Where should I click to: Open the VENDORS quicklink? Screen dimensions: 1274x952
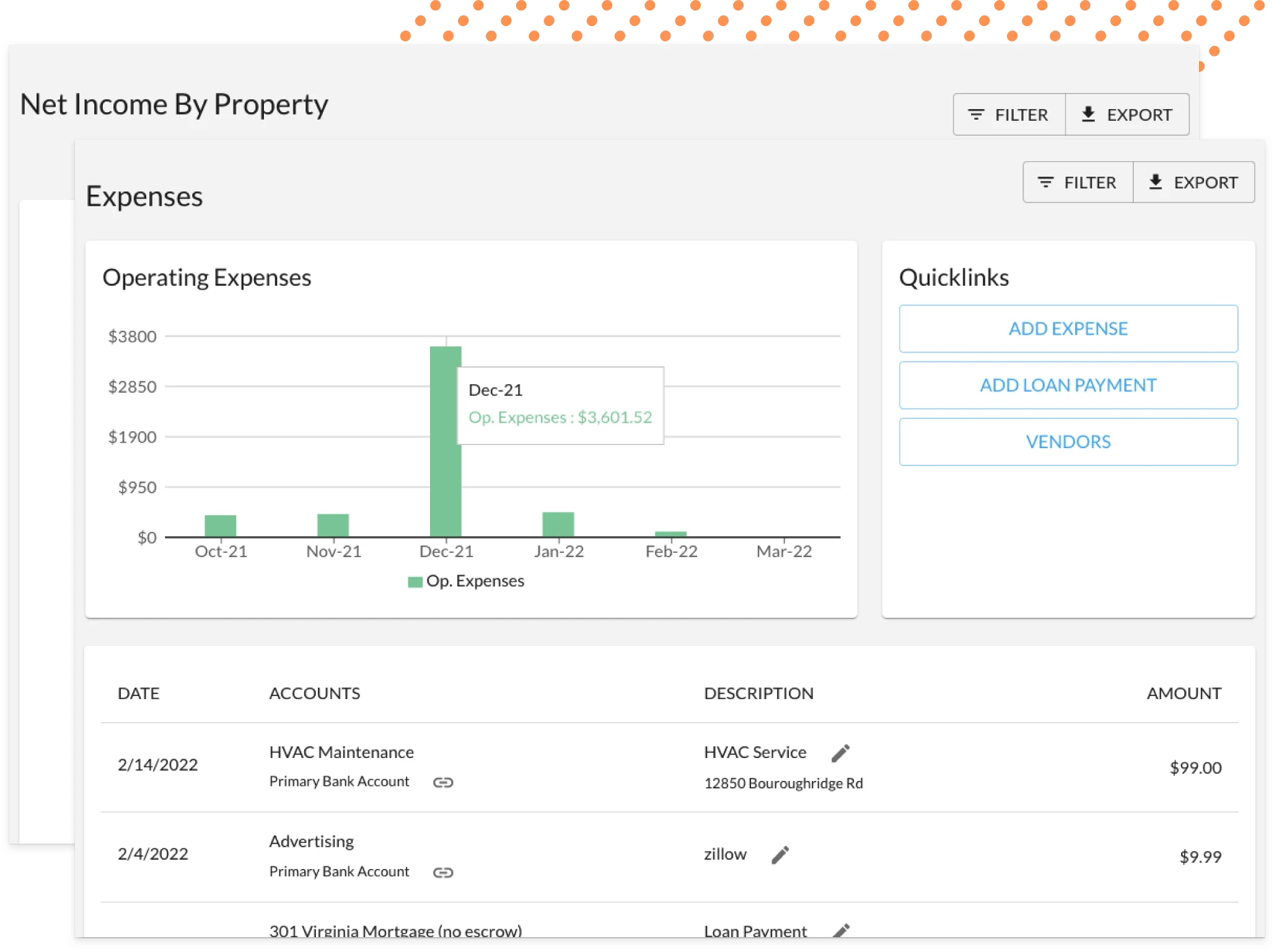(x=1068, y=441)
